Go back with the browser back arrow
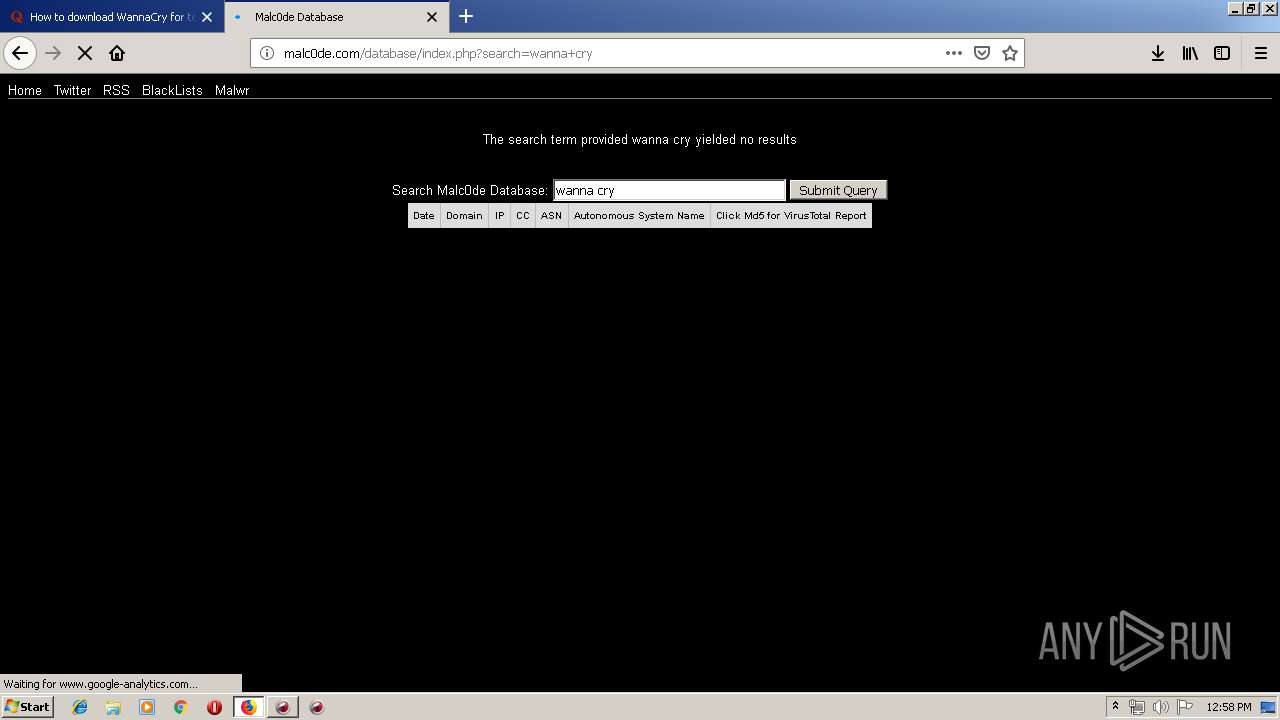The height and width of the screenshot is (720, 1280). pos(20,53)
